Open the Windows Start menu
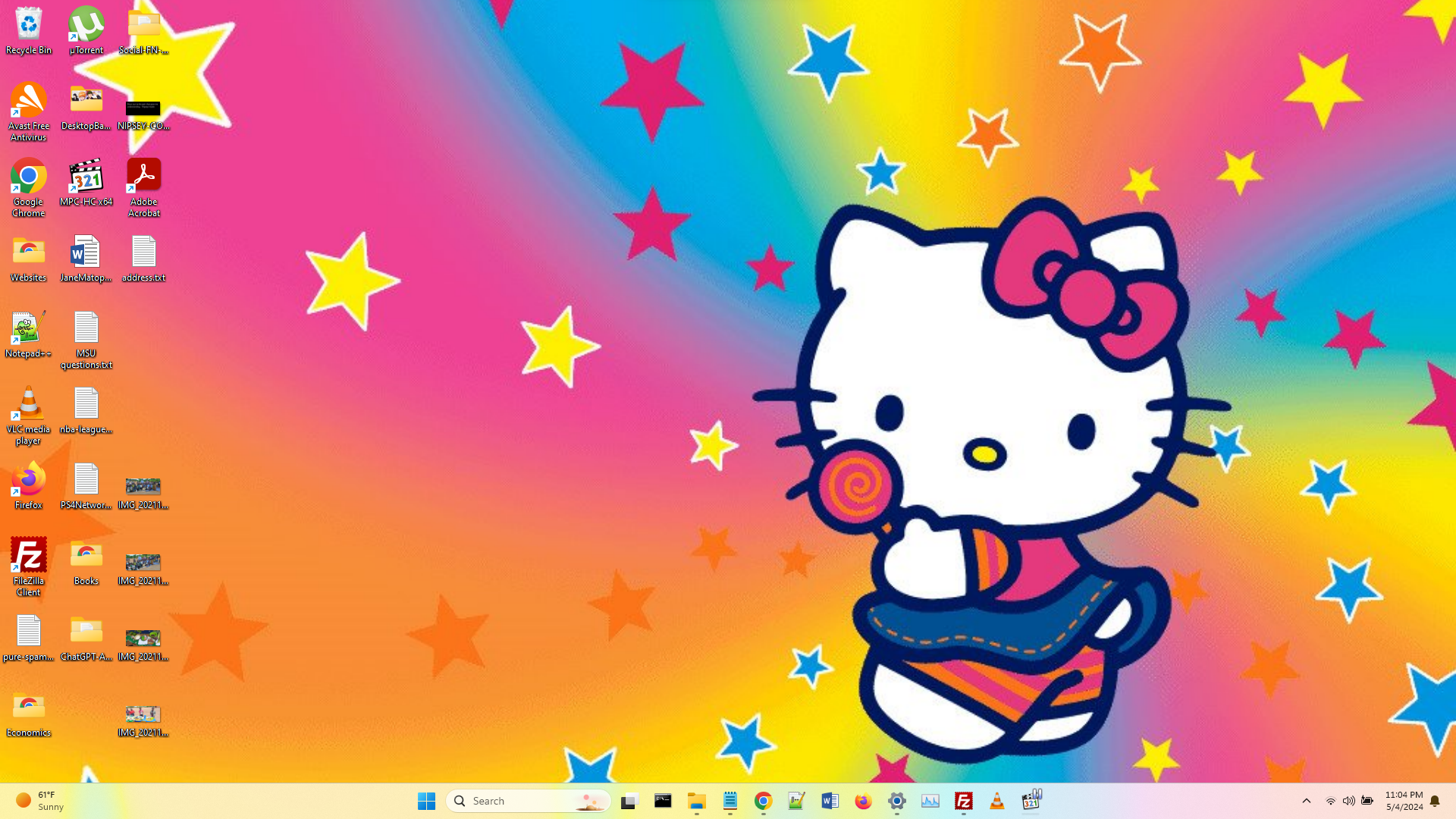Image resolution: width=1456 pixels, height=819 pixels. coord(426,801)
